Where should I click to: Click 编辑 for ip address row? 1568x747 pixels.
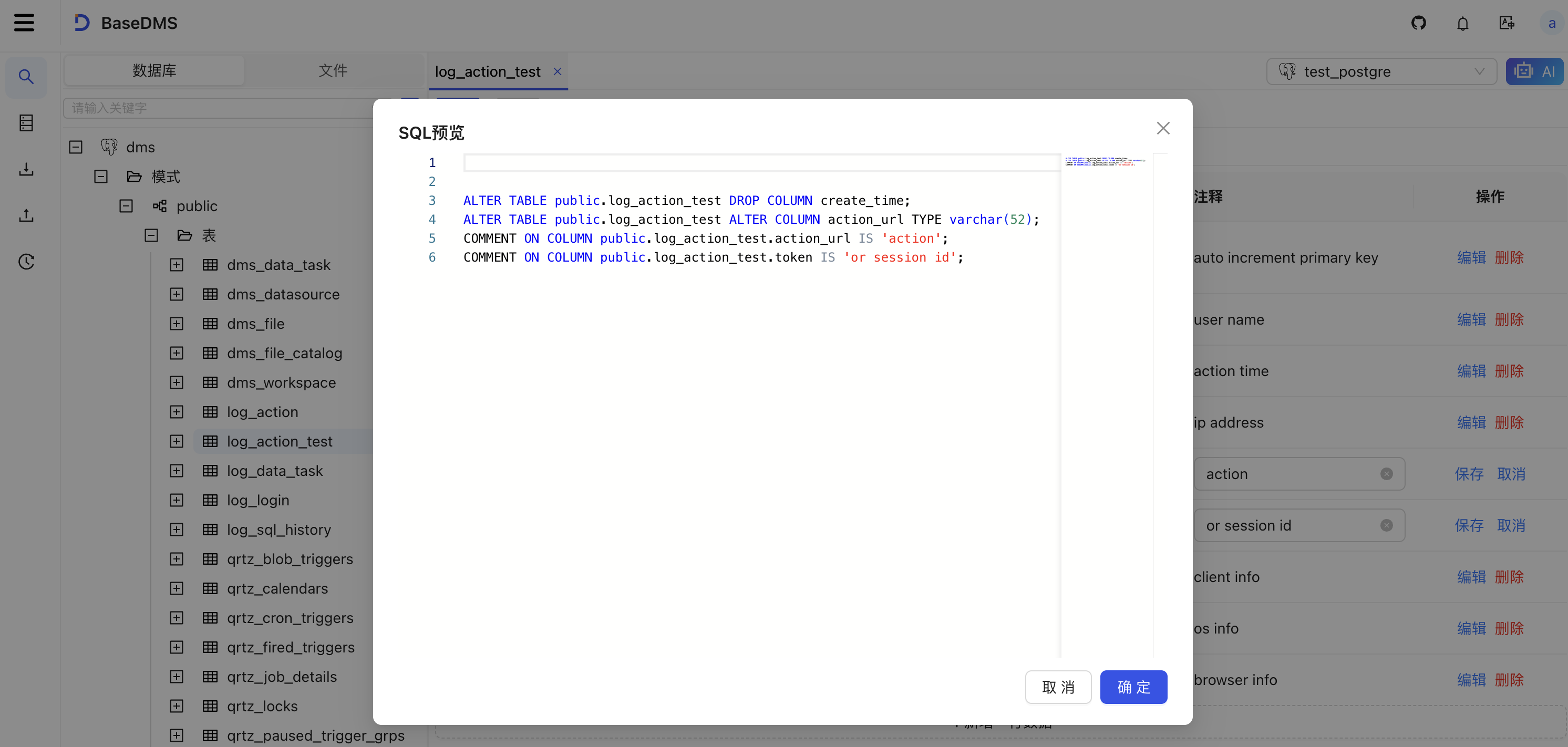tap(1471, 422)
